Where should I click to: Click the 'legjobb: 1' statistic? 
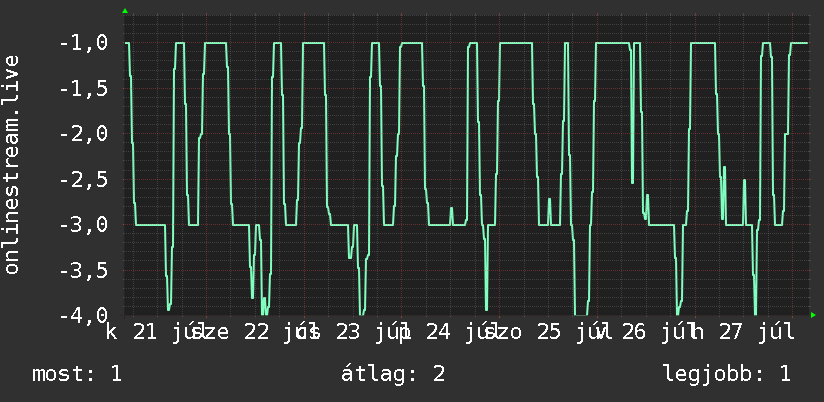(x=727, y=374)
